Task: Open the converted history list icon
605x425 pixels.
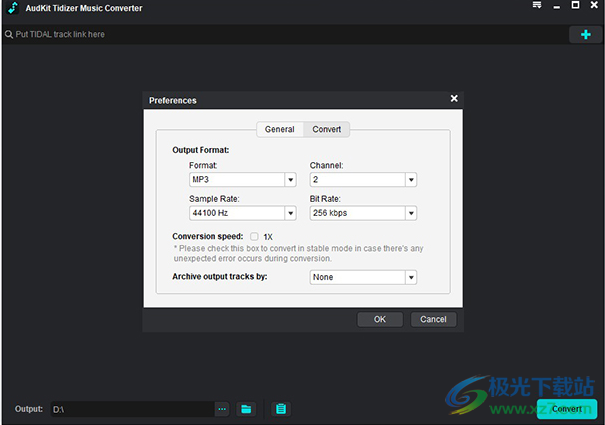Action: point(281,409)
